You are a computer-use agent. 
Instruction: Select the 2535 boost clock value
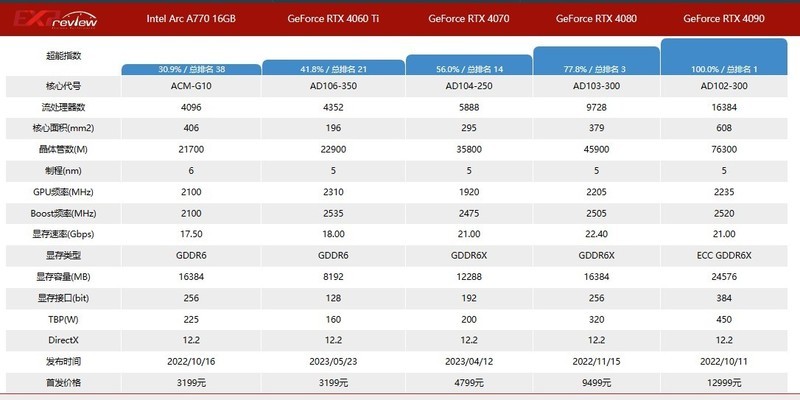pos(333,213)
